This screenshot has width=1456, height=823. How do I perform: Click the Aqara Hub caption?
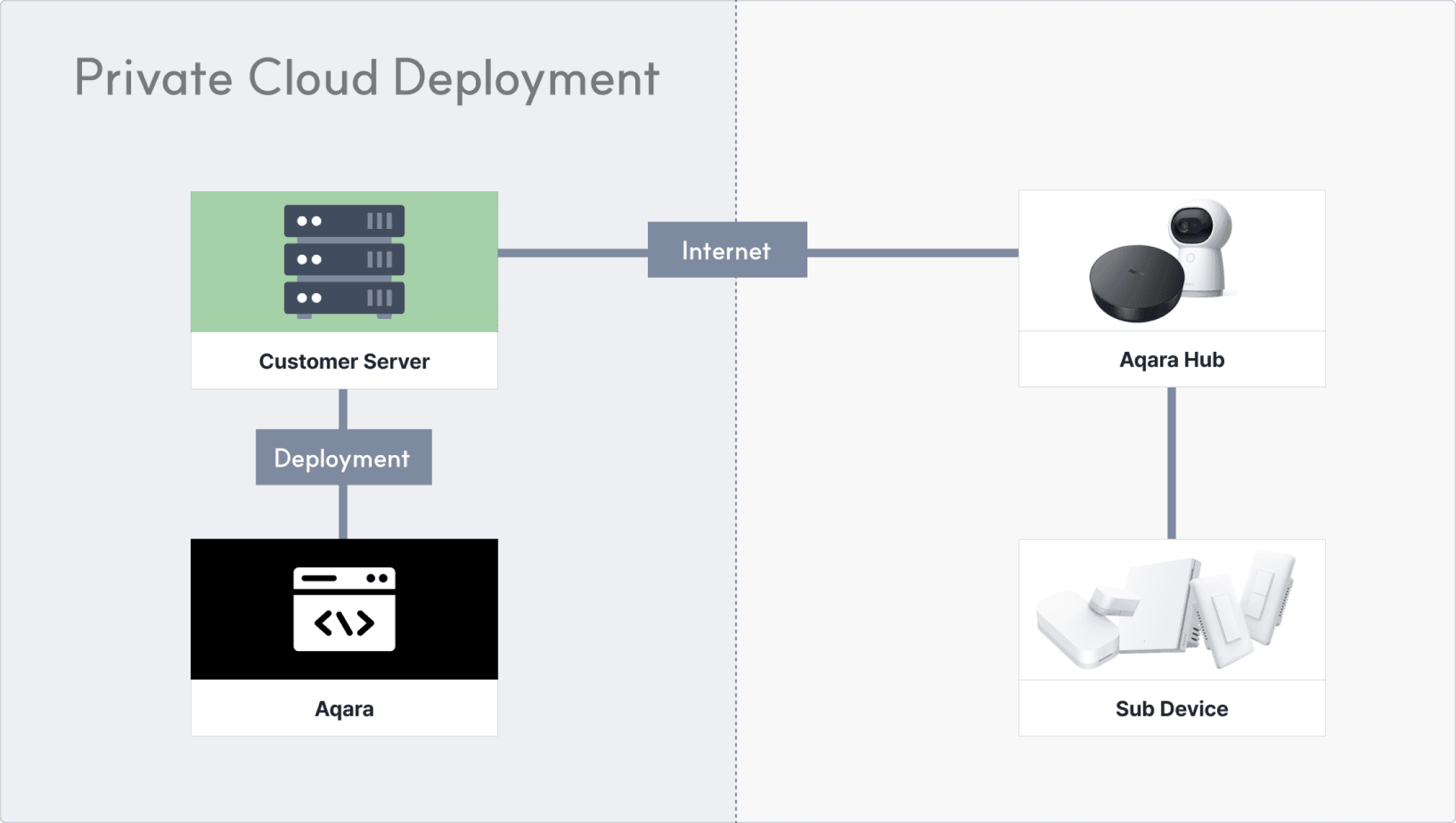(x=1172, y=359)
